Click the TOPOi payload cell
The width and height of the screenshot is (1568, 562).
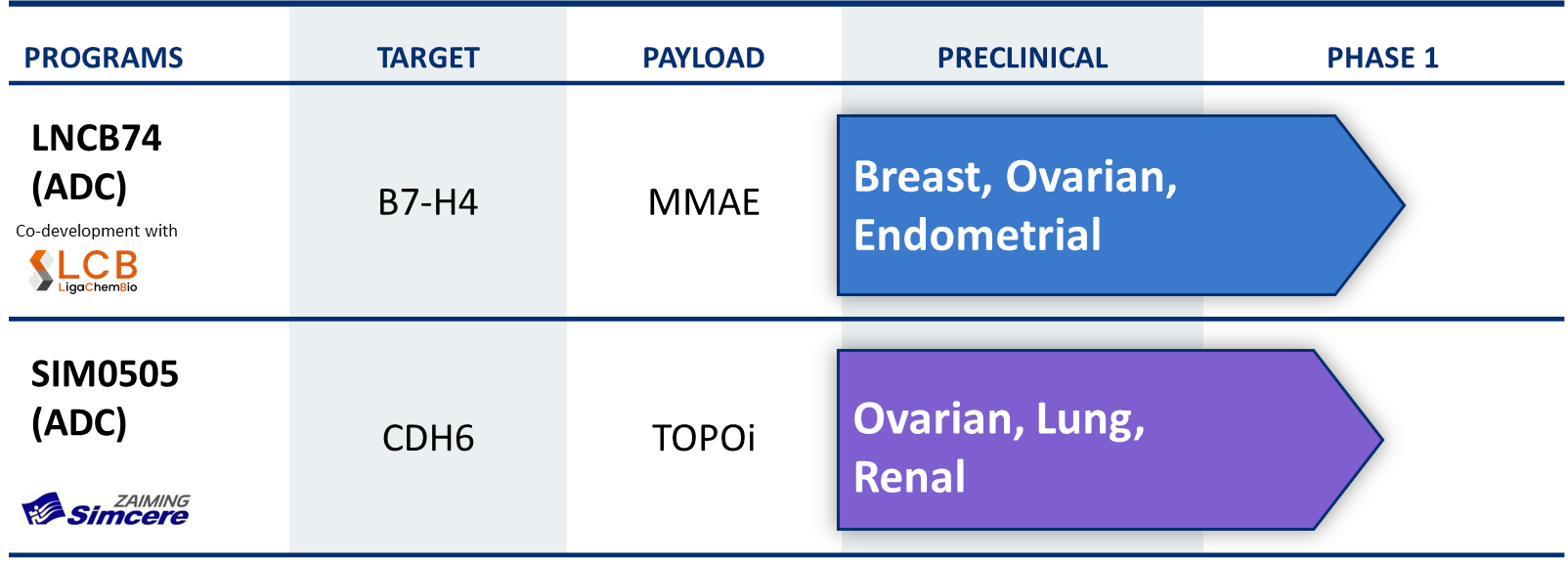point(704,438)
